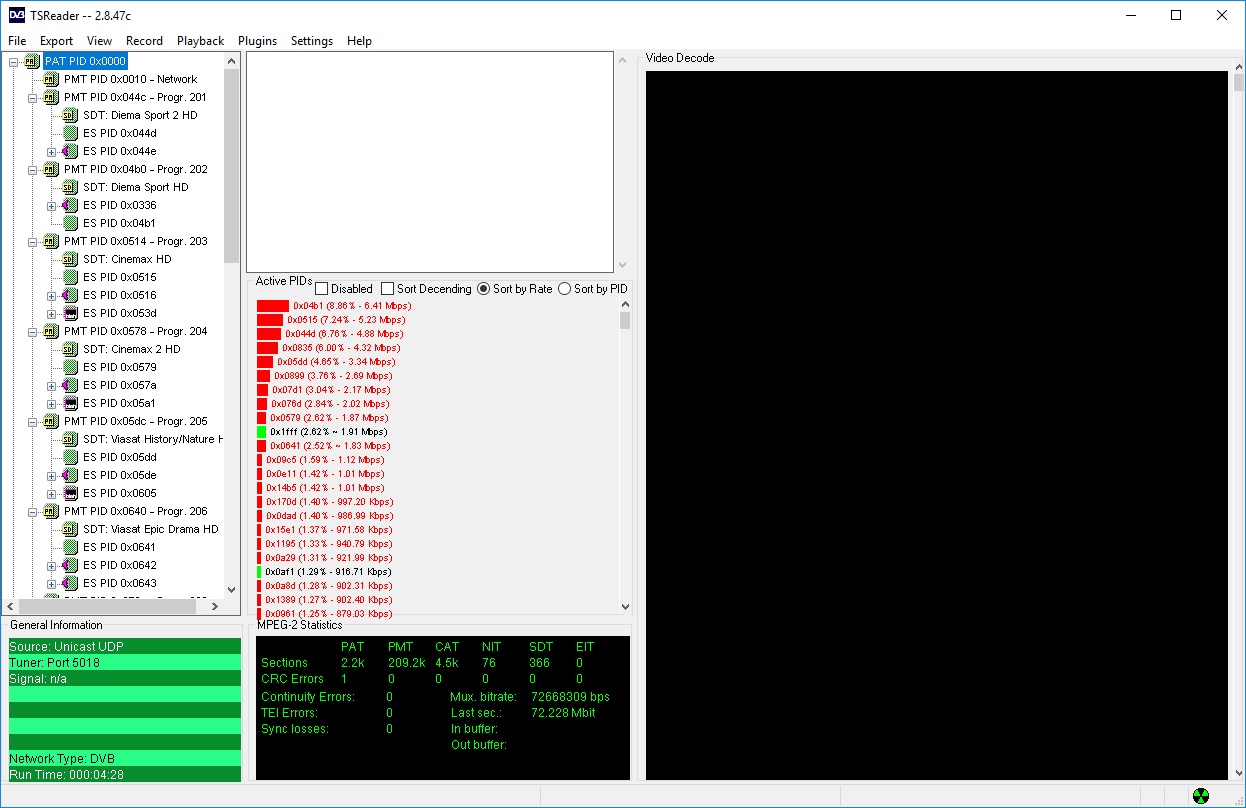1246x808 pixels.
Task: Enable the Disabled checkbox for Active PIDs
Action: pos(322,289)
